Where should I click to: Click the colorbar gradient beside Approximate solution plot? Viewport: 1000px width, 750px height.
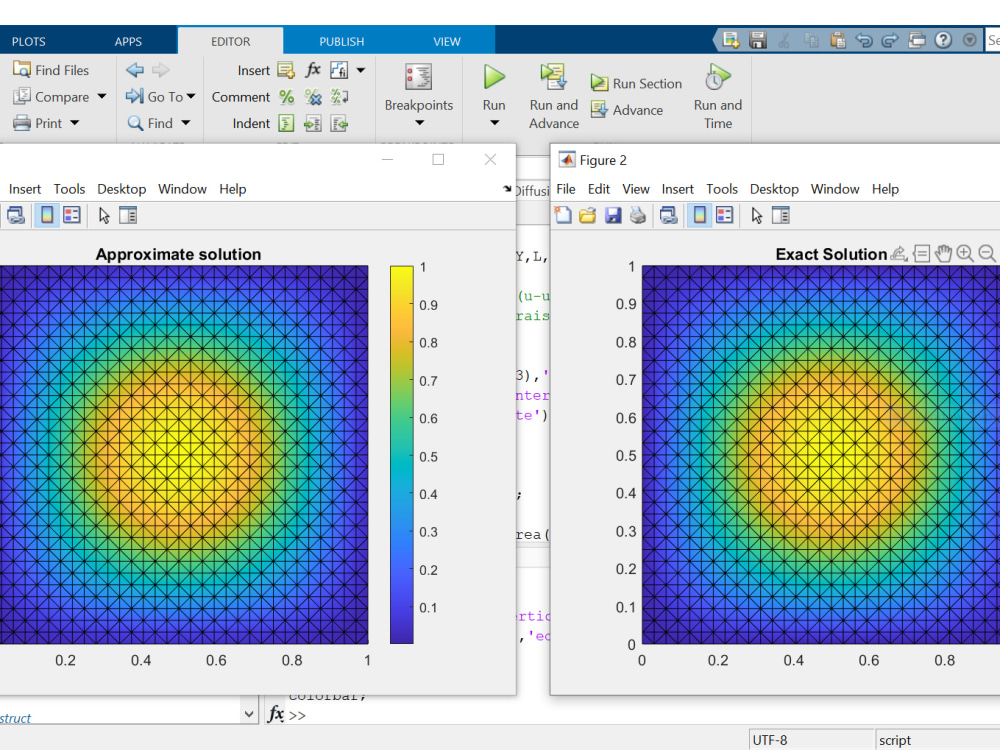click(x=400, y=450)
